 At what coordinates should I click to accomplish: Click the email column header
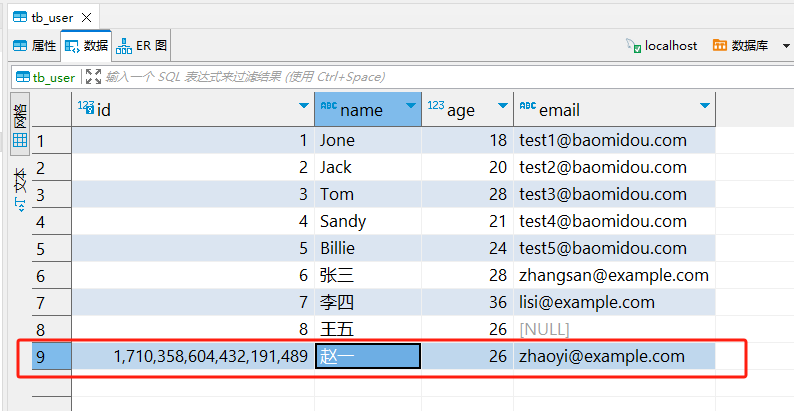pos(615,109)
